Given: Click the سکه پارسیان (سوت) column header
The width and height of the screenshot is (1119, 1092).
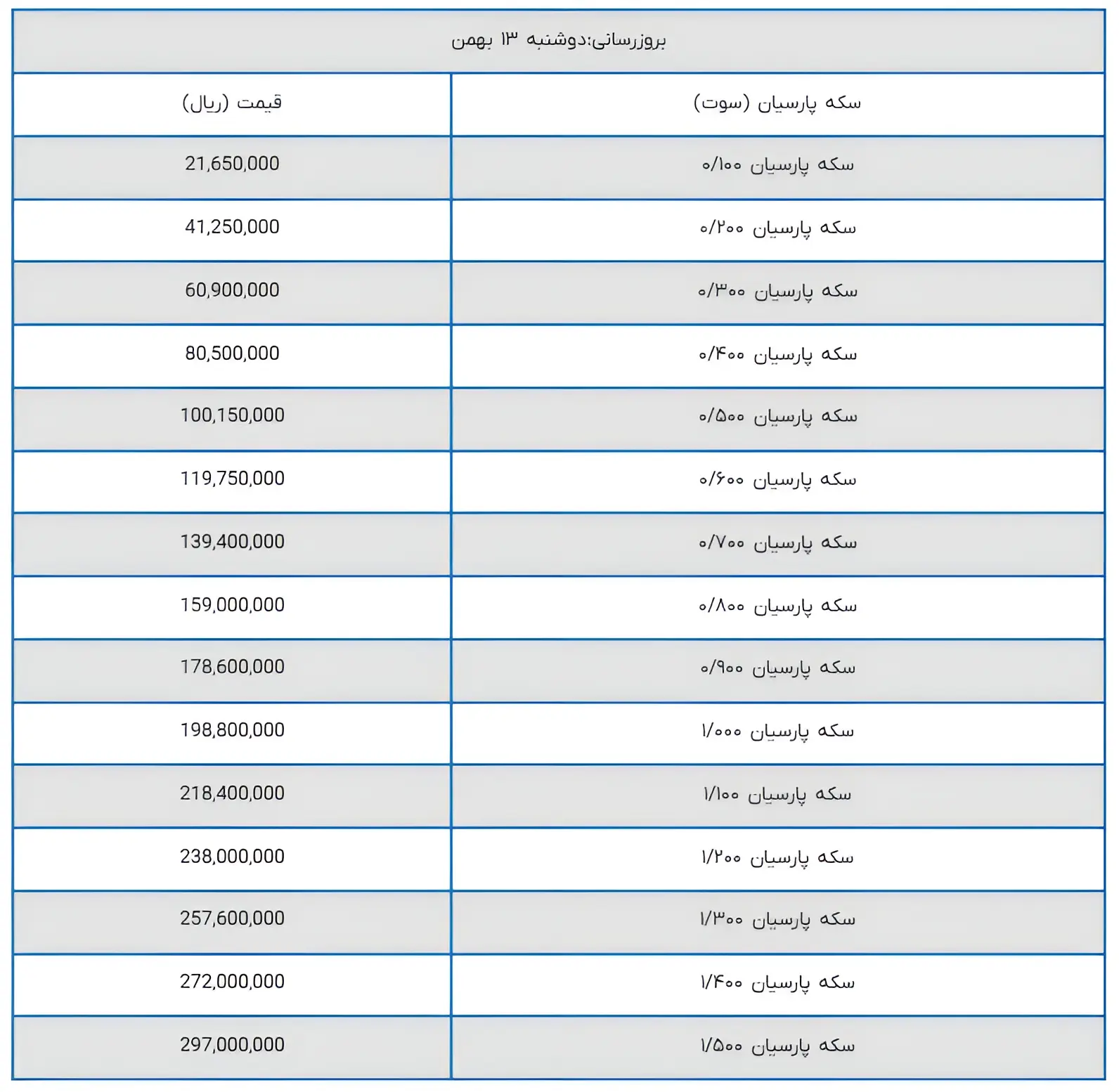Looking at the screenshot, I should click(777, 103).
